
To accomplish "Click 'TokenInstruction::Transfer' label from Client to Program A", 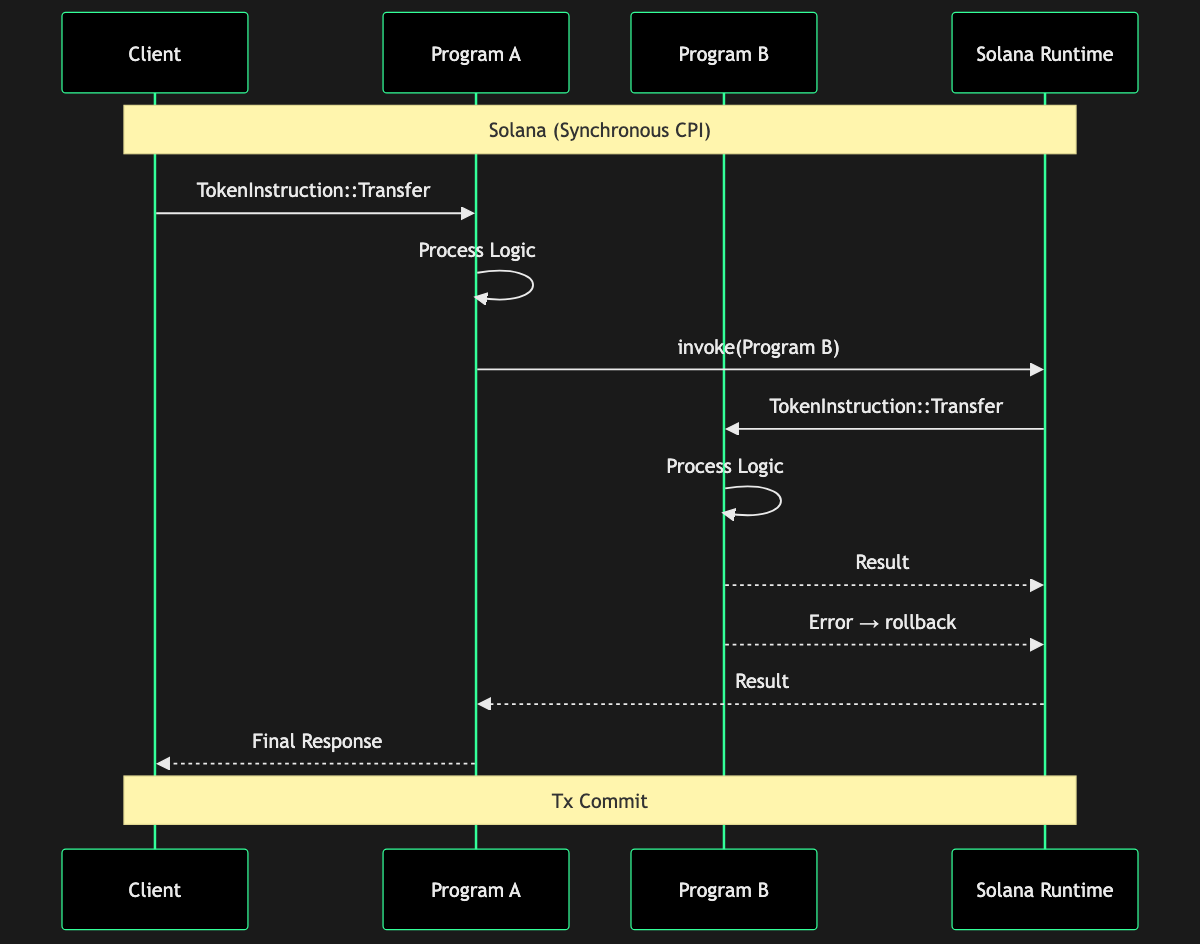I will [x=314, y=190].
